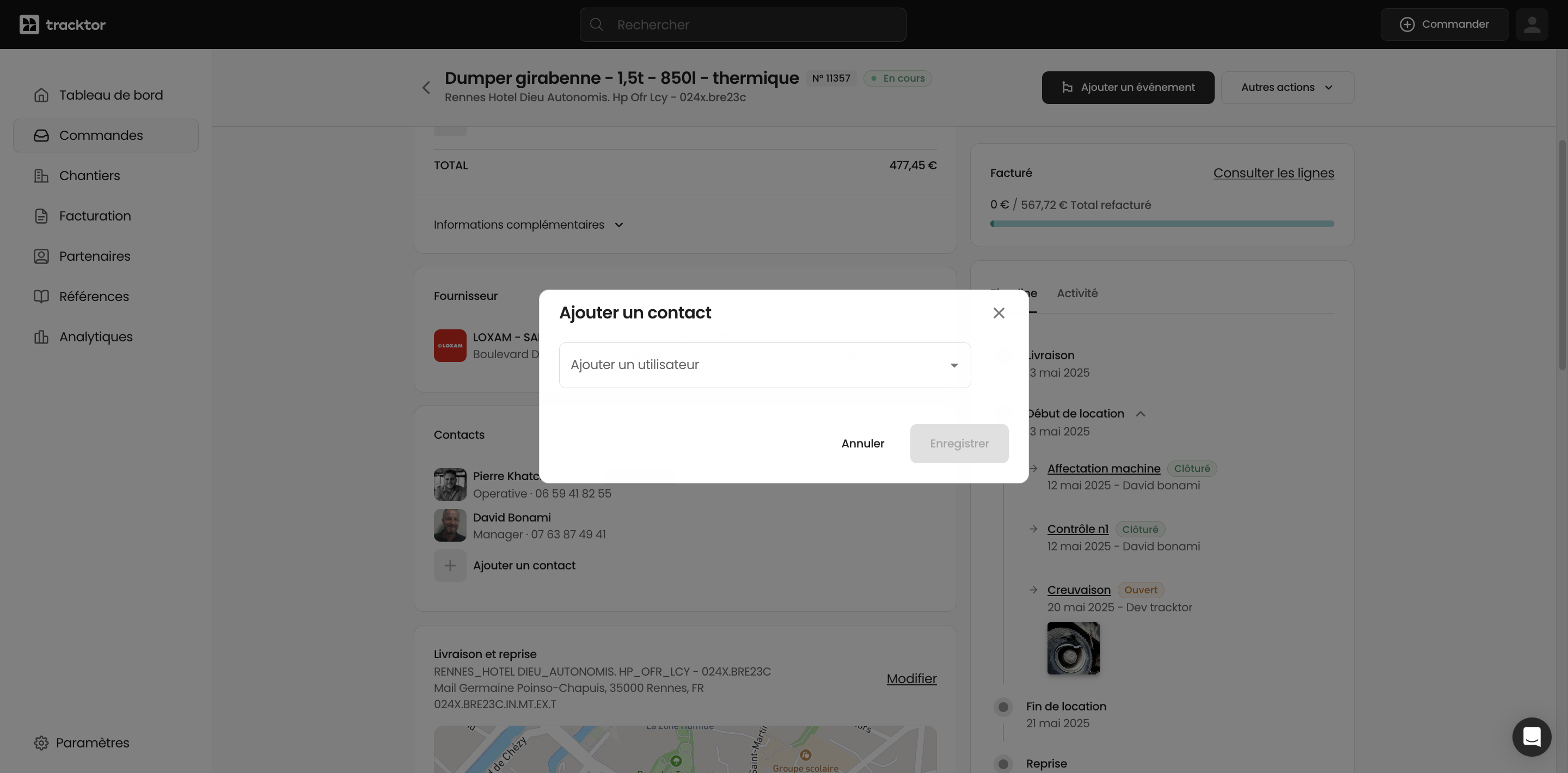Click the Commandes inbox icon
Screen dimensions: 1568x773
(41, 135)
